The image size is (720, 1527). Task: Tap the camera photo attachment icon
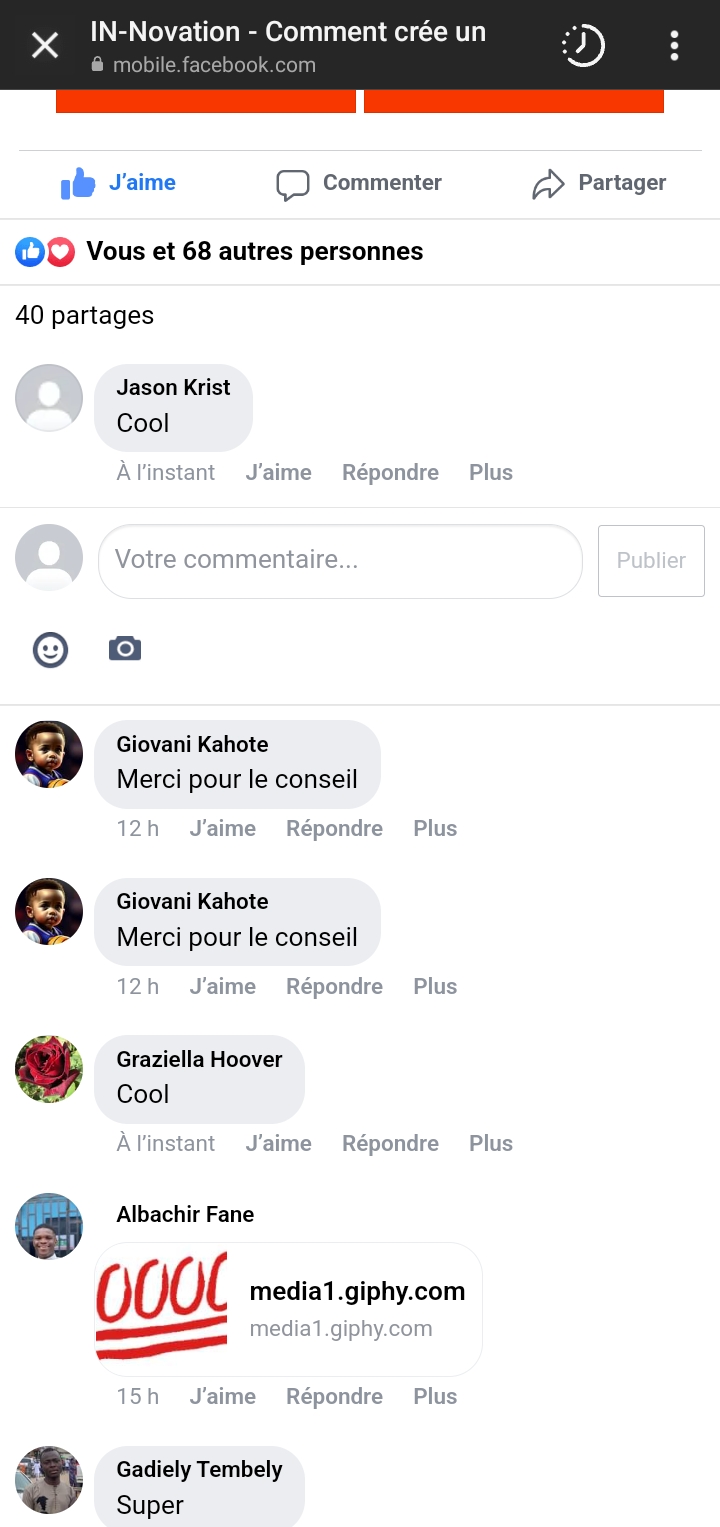(125, 649)
